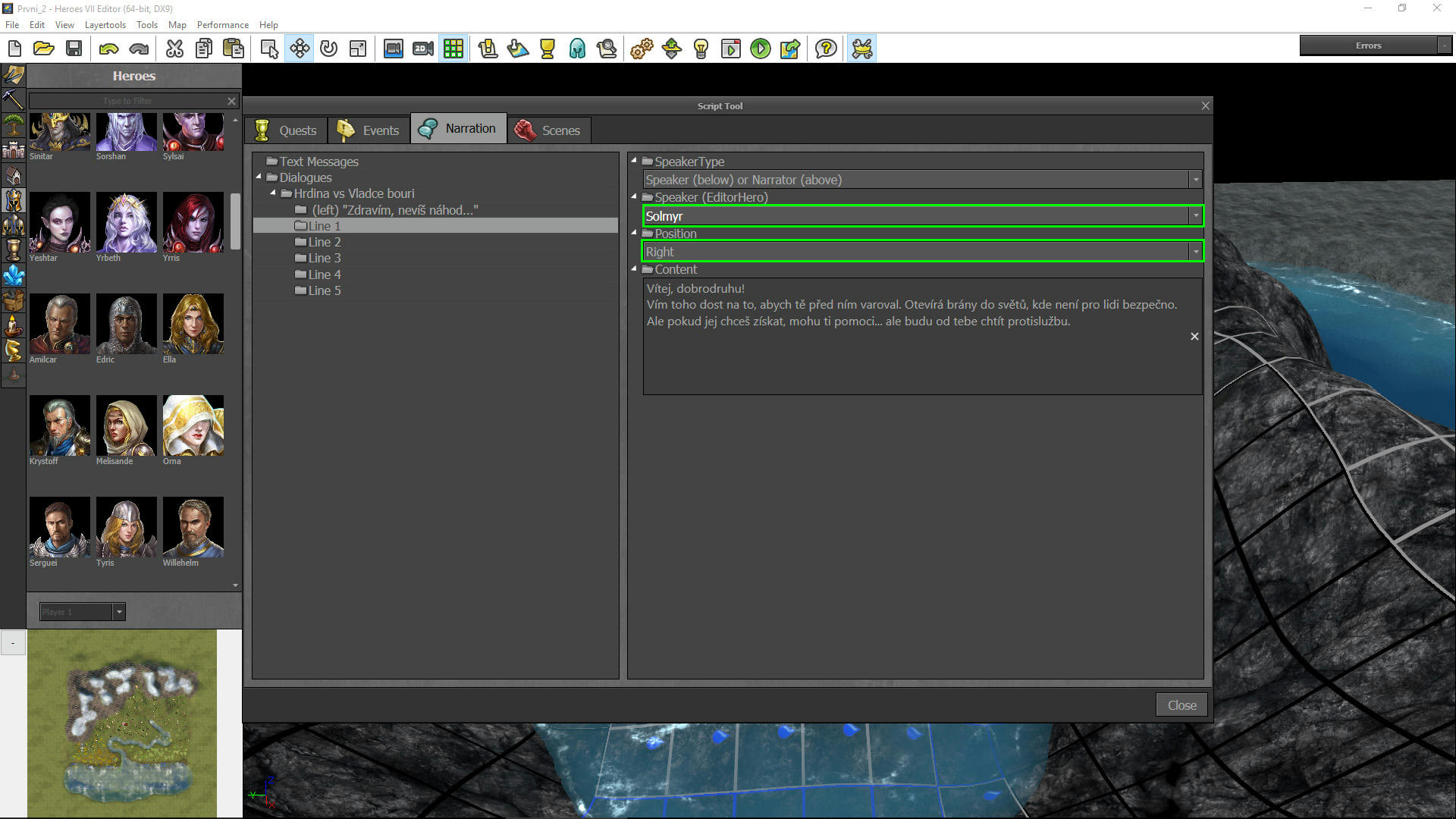
Task: Expand the Errors panel dropdown arrow
Action: [x=1445, y=45]
